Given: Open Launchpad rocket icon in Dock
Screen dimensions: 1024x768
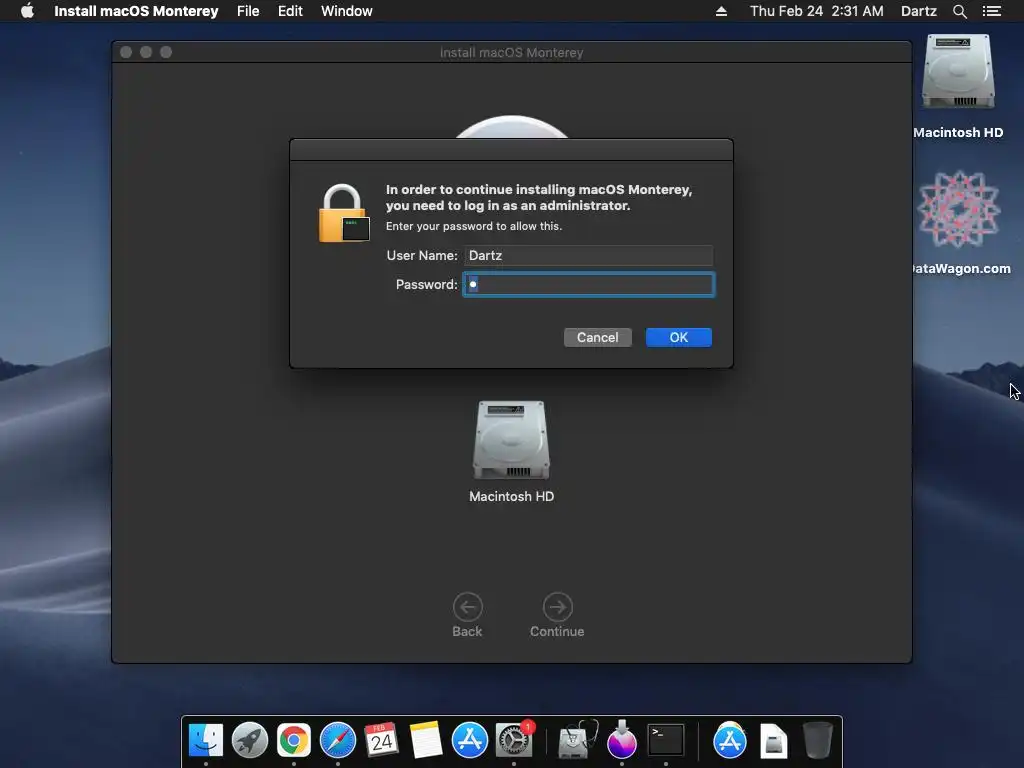Looking at the screenshot, I should click(x=250, y=741).
